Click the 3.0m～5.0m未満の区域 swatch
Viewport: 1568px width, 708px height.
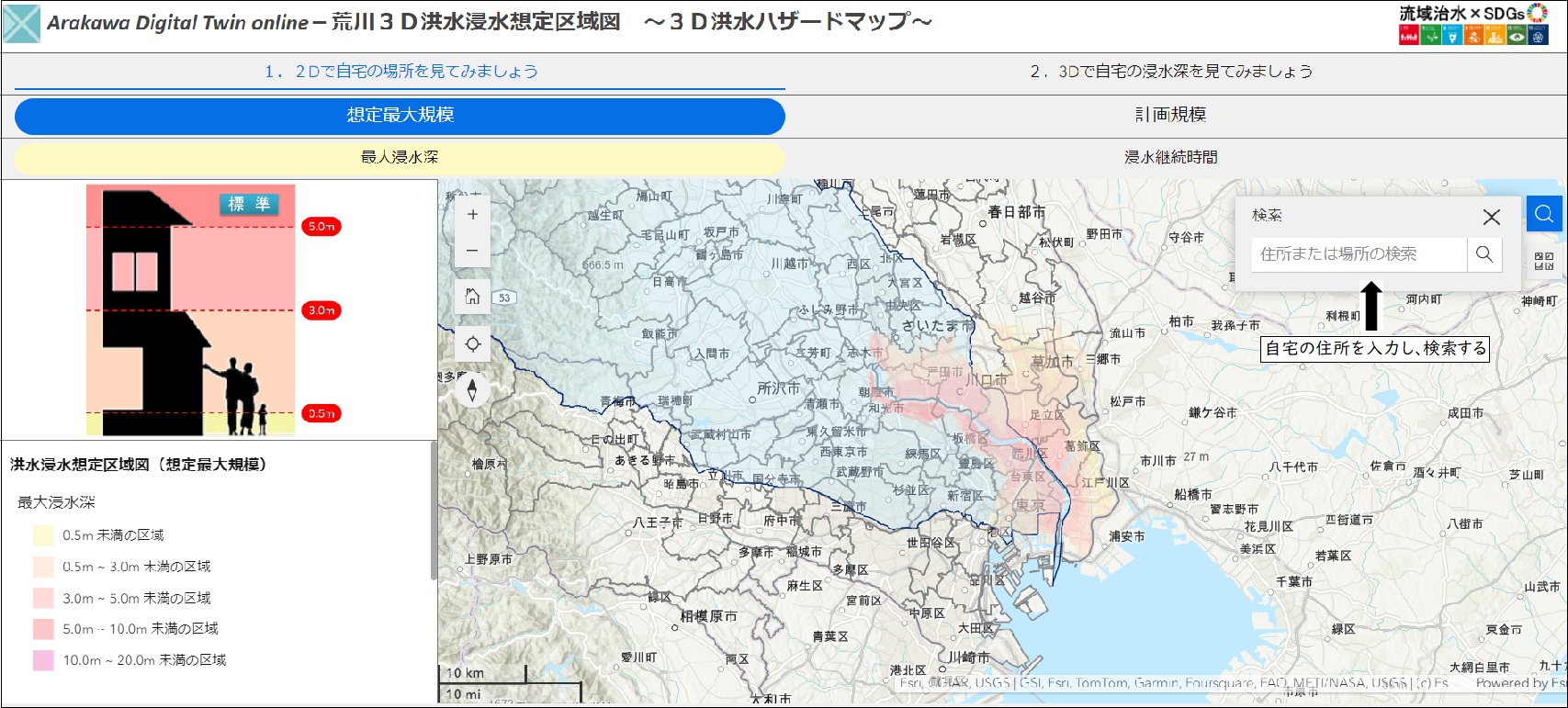coord(43,598)
